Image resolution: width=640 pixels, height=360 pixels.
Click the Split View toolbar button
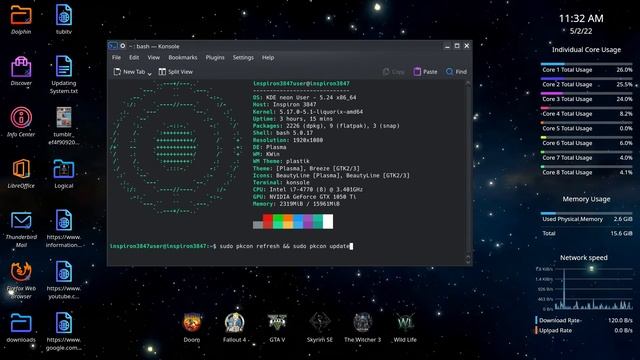click(x=176, y=72)
